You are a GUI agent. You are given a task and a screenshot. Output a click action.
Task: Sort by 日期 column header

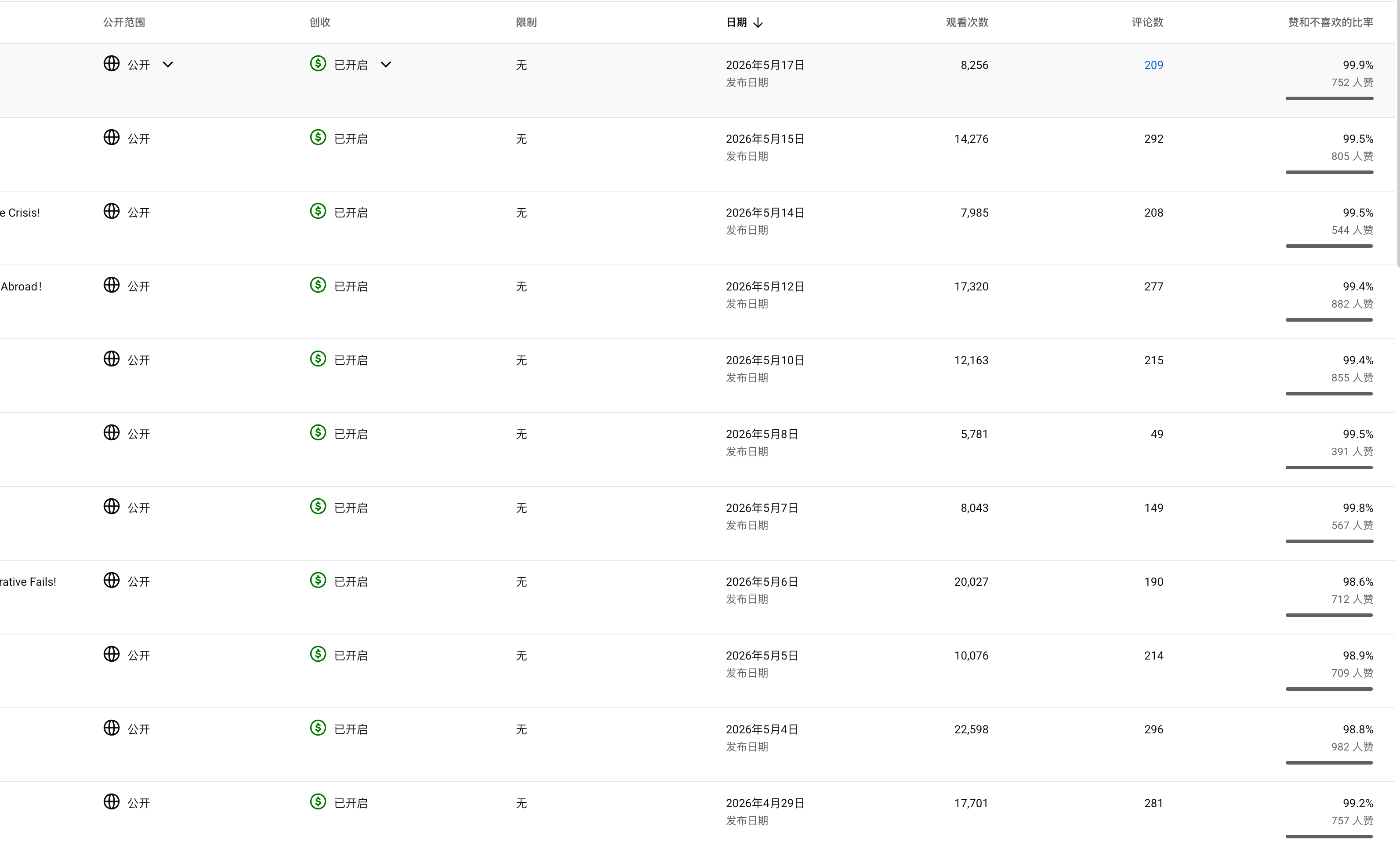pos(736,23)
